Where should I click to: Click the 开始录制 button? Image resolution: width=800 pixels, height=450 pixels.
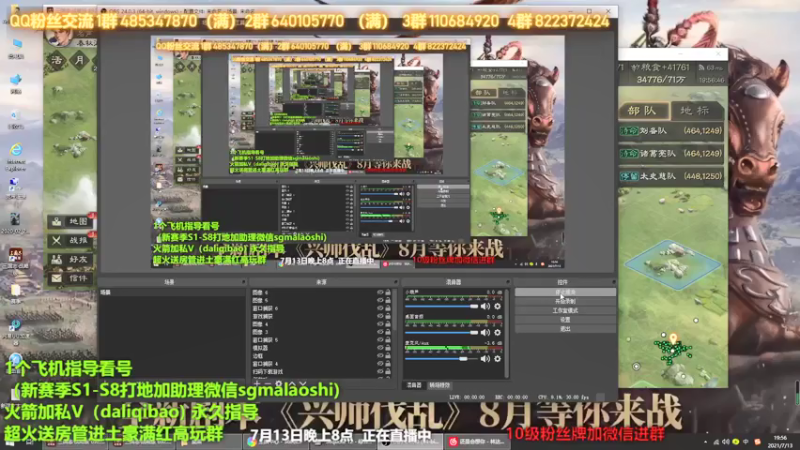(x=565, y=302)
